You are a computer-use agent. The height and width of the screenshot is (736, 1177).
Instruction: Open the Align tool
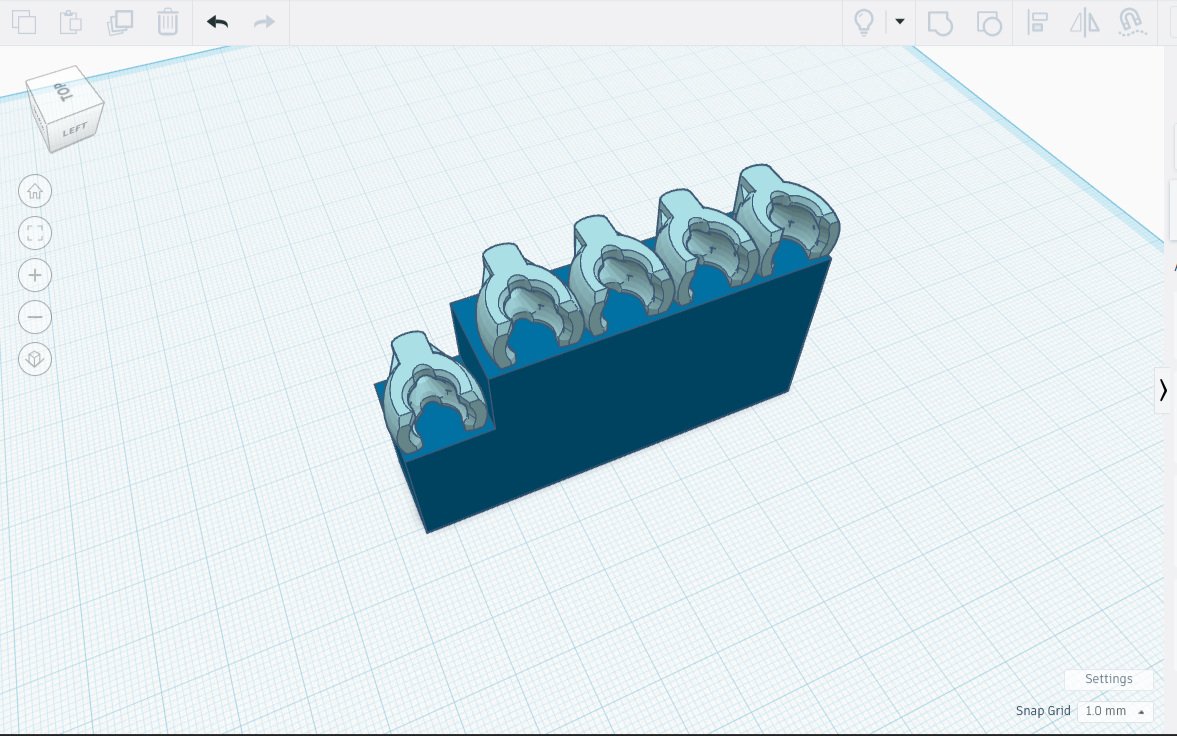[x=1037, y=23]
